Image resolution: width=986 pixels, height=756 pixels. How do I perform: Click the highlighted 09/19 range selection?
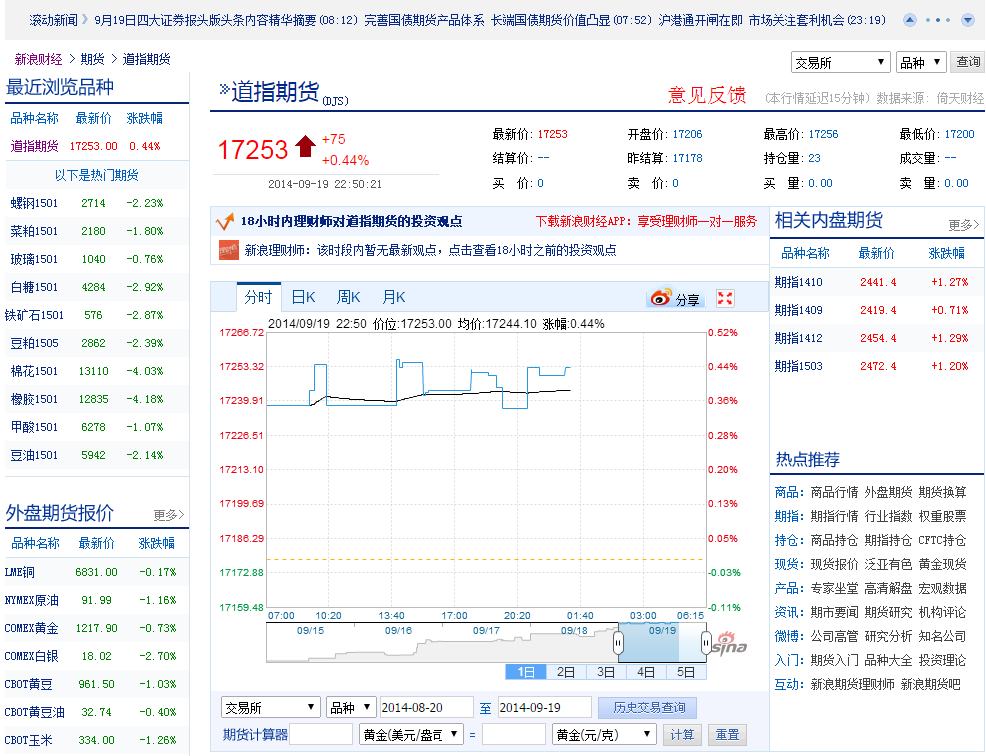[662, 642]
